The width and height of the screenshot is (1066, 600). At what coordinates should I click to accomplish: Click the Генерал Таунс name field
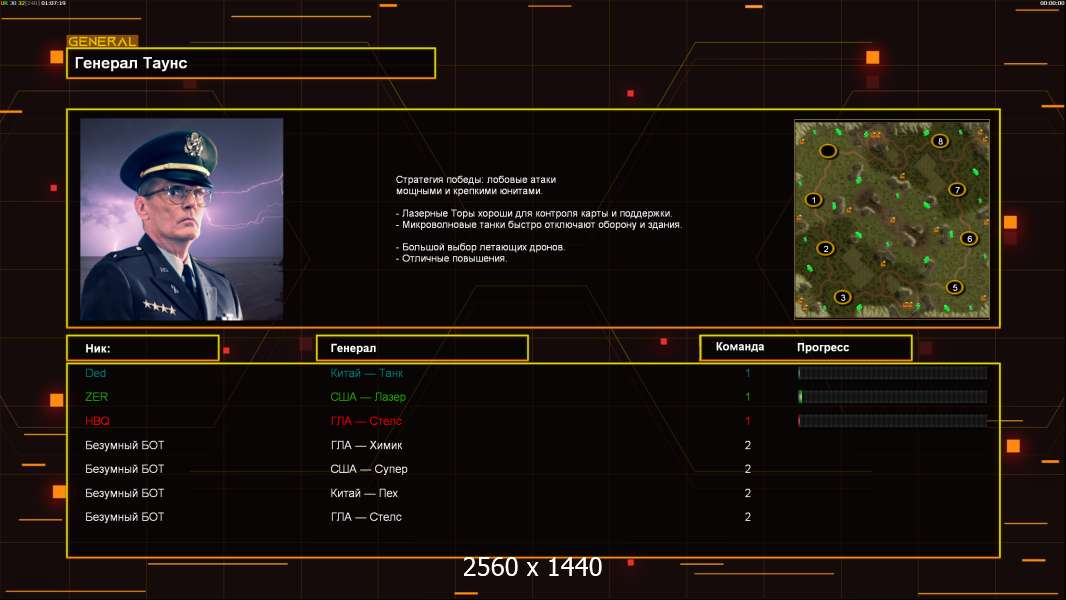point(251,63)
